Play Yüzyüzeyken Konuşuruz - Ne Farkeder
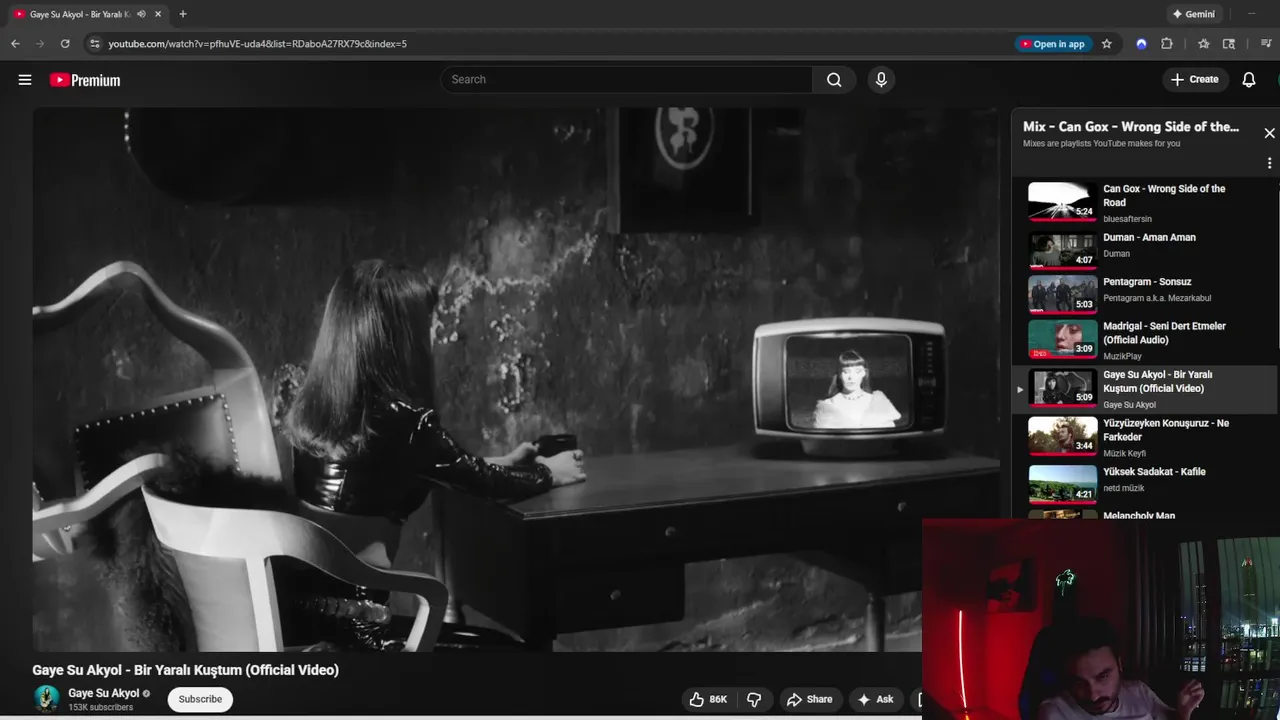Image resolution: width=1280 pixels, height=720 pixels. click(x=1166, y=430)
